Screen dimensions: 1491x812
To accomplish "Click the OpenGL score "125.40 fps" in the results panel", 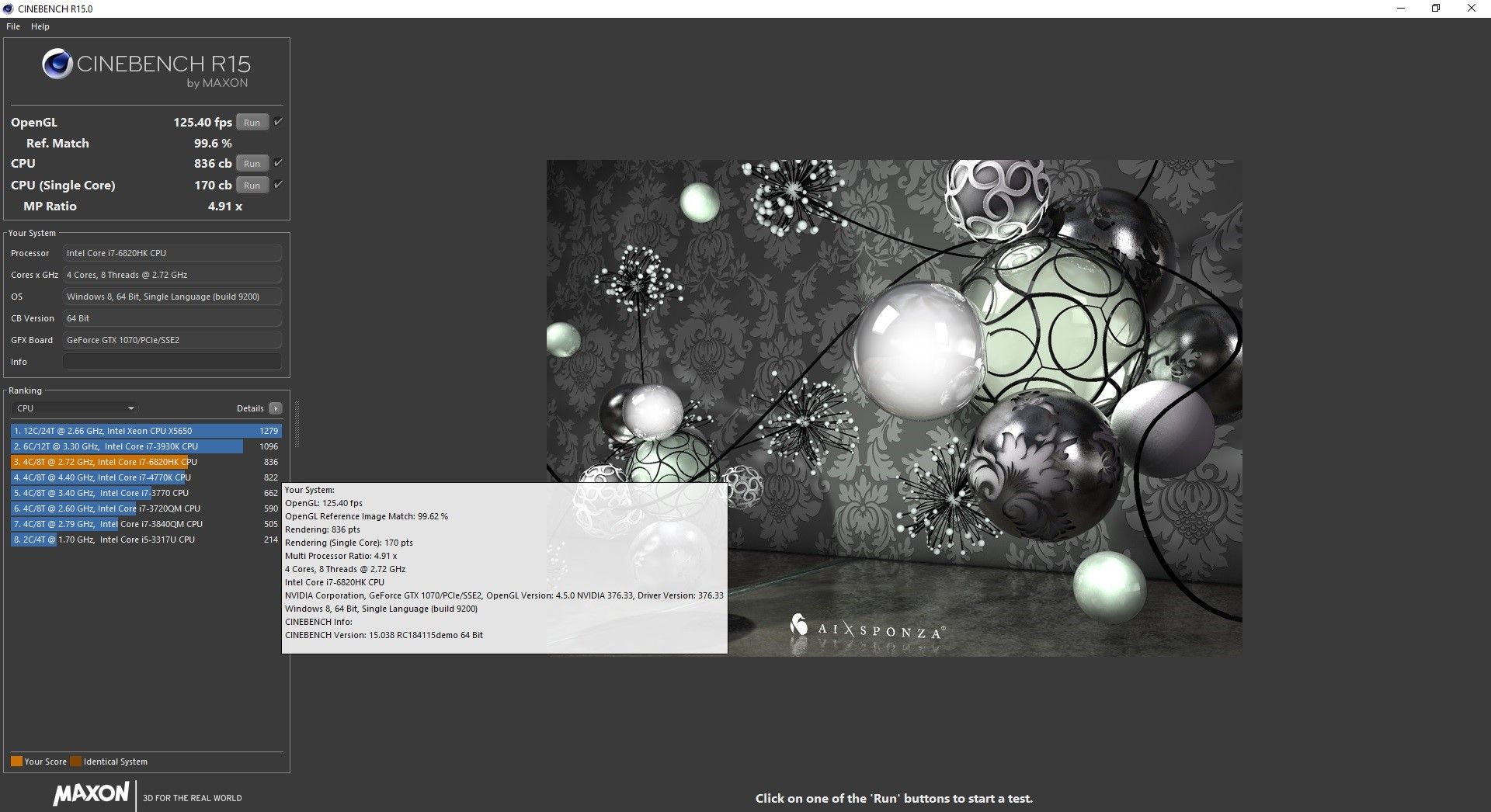I will tap(203, 122).
